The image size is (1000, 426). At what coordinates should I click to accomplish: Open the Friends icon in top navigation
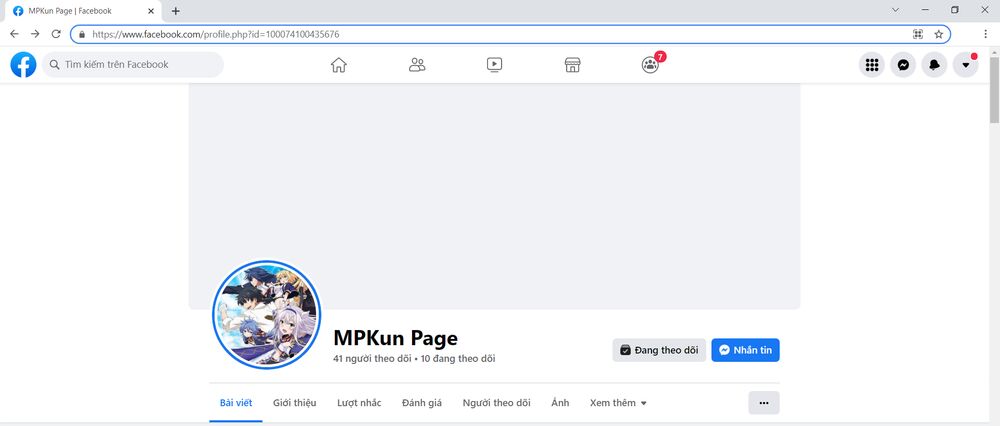coord(417,65)
